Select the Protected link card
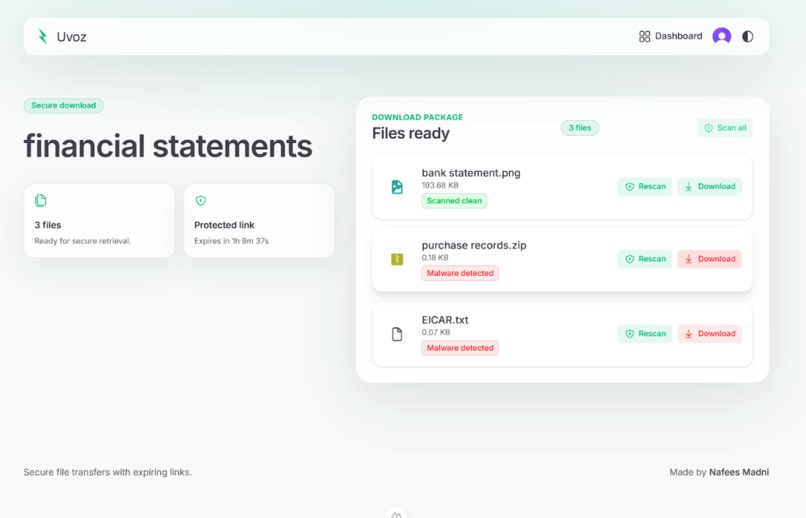 click(259, 220)
